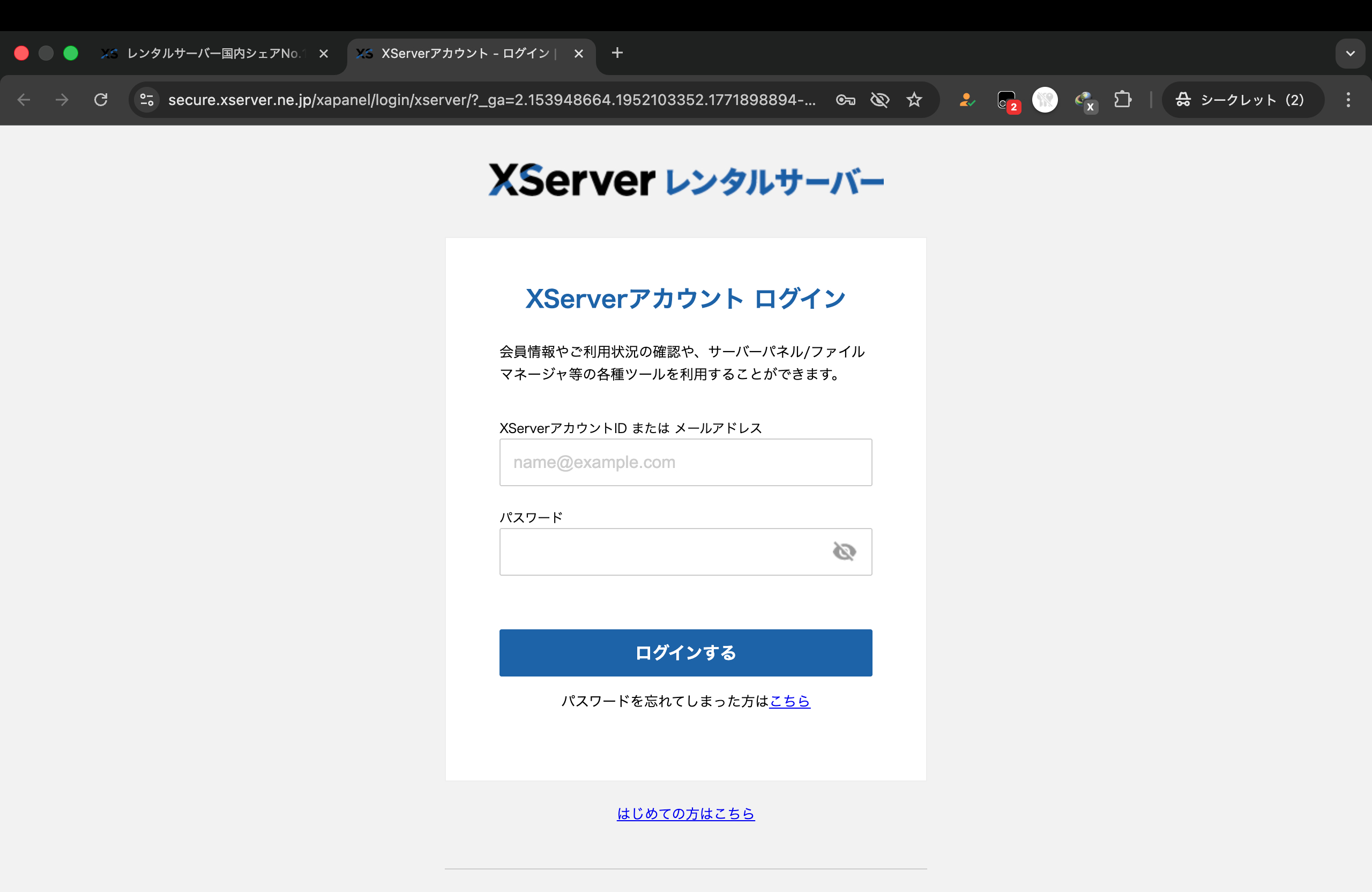Viewport: 1372px width, 892px height.
Task: Open the site information icon in the address bar
Action: [147, 100]
